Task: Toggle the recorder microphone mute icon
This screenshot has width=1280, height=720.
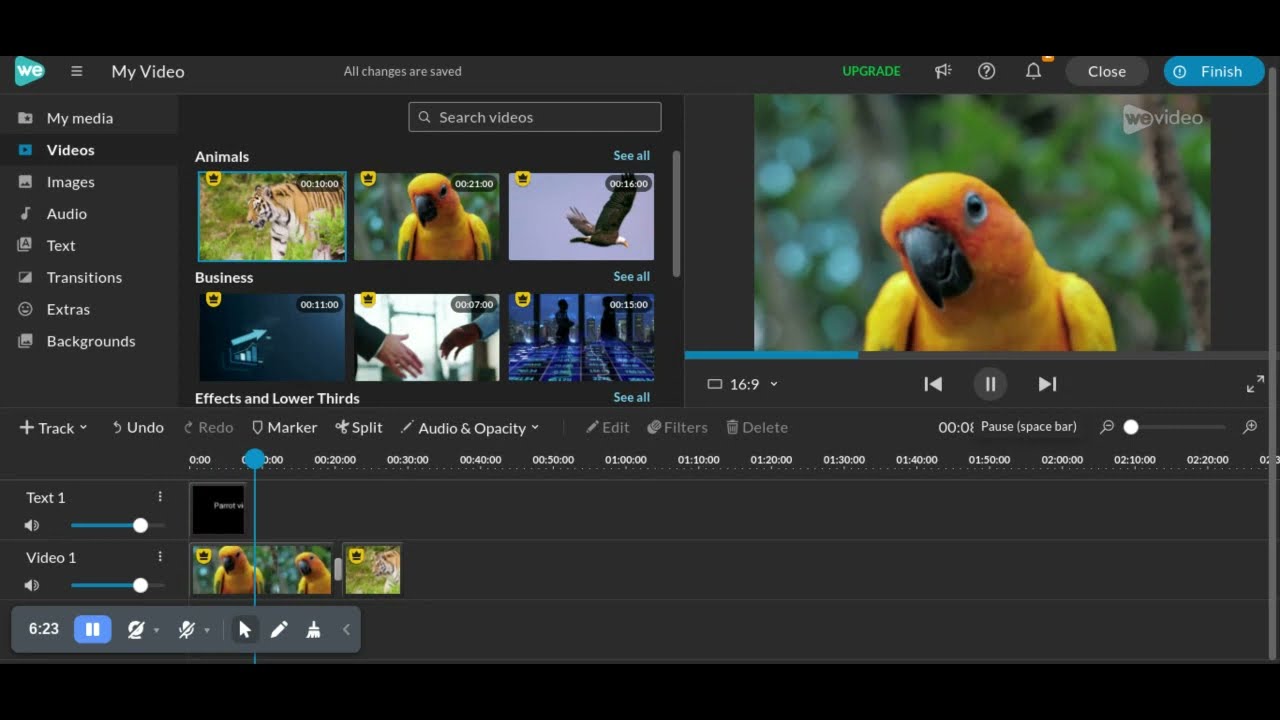Action: (186, 629)
